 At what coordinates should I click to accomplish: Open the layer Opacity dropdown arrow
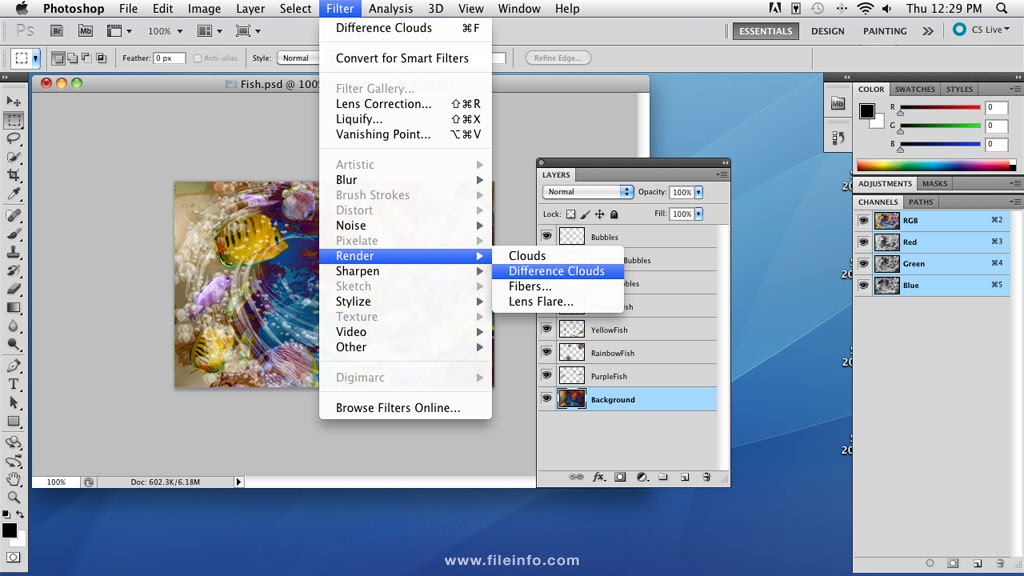pos(699,192)
